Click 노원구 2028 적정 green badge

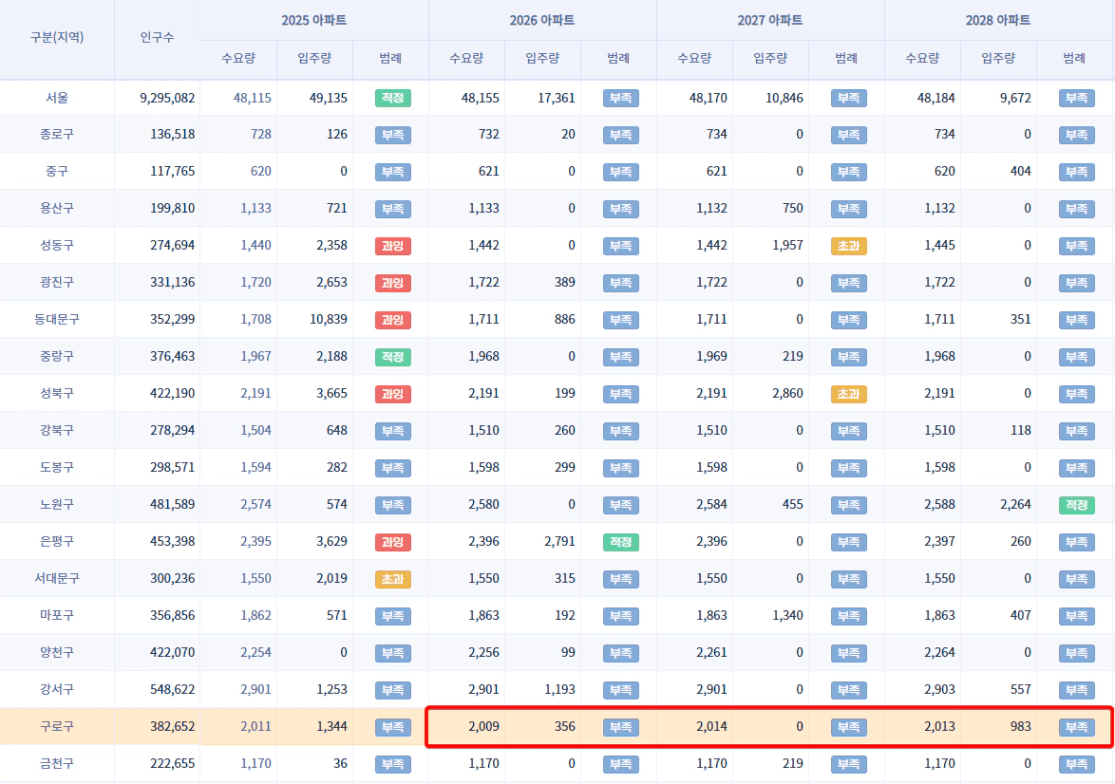tap(1077, 505)
